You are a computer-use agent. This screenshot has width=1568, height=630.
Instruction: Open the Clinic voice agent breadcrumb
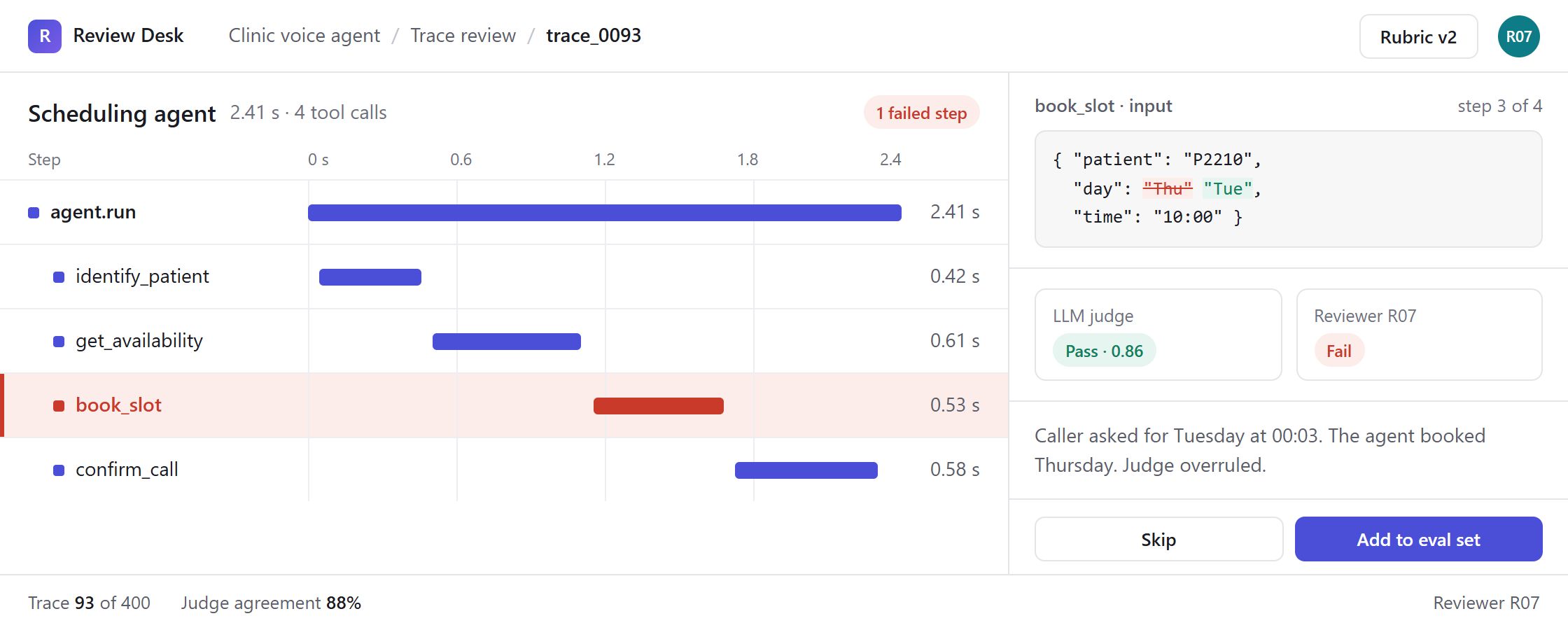(304, 36)
